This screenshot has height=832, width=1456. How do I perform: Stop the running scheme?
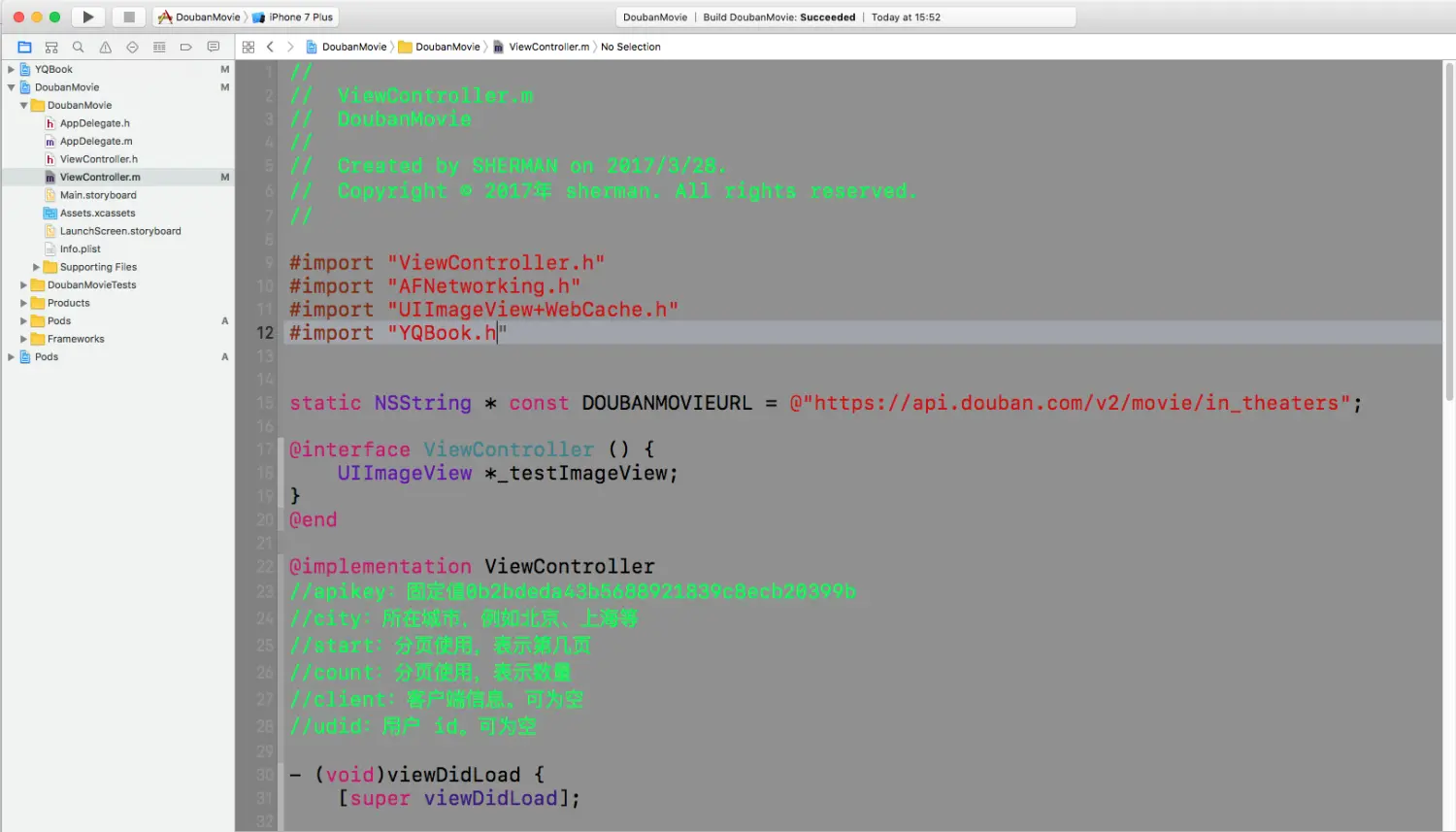pyautogui.click(x=128, y=17)
